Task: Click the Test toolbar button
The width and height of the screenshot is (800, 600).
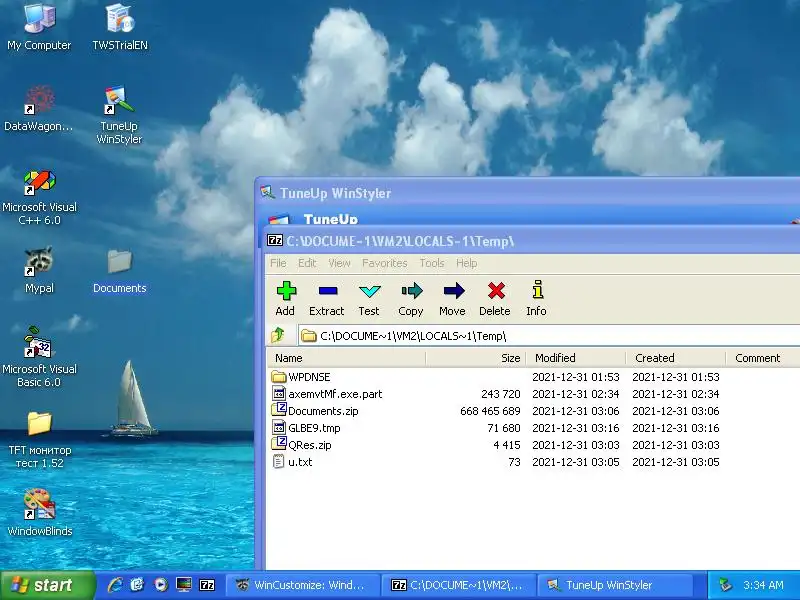Action: [369, 299]
